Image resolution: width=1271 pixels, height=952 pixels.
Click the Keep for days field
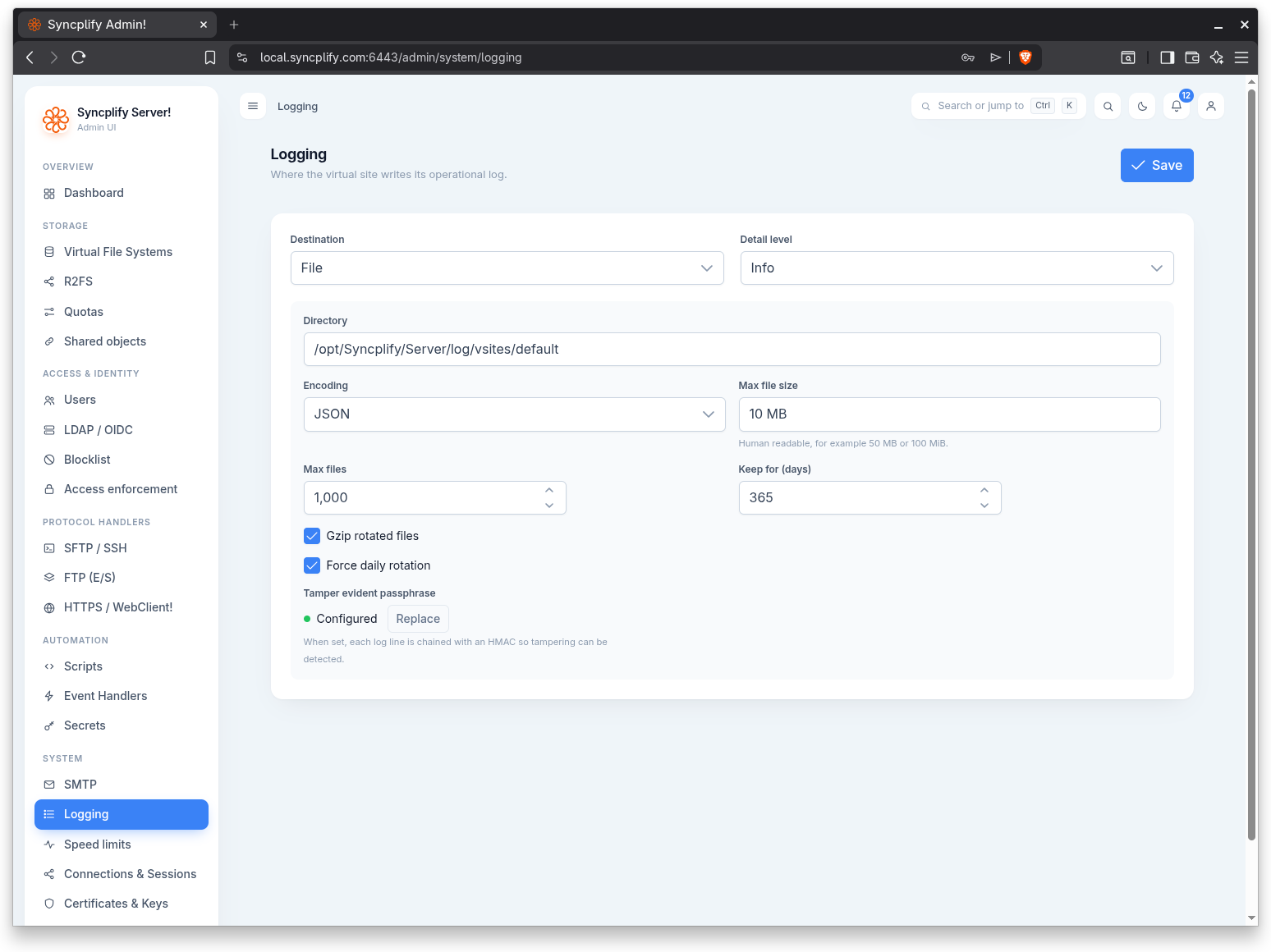pyautogui.click(x=870, y=498)
